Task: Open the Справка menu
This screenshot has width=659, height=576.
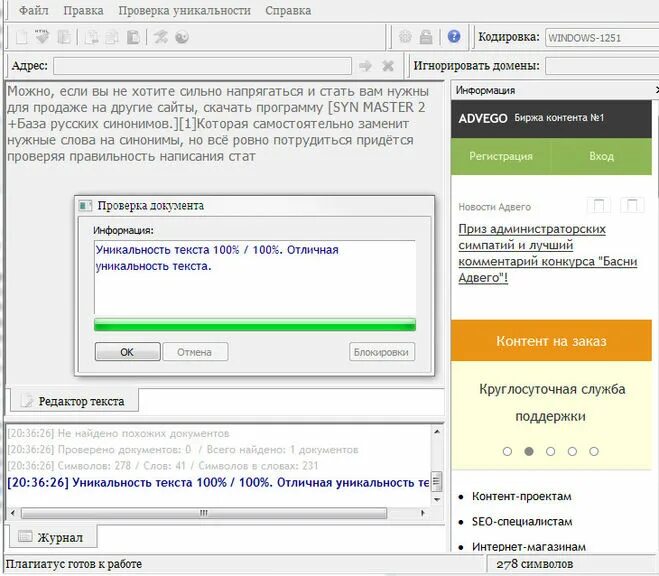Action: coord(288,11)
